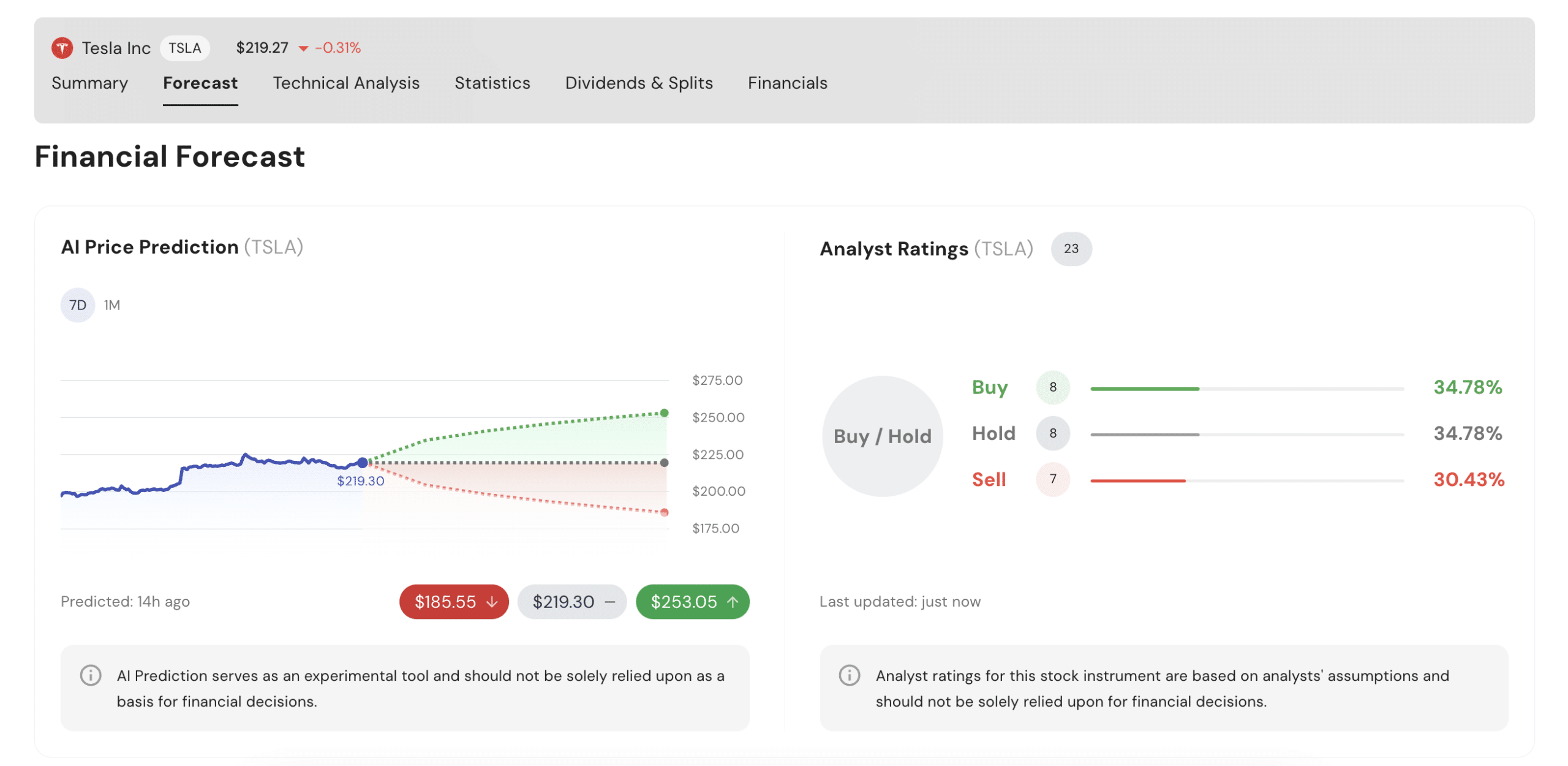The width and height of the screenshot is (1568, 766).
Task: View the Financials tab
Action: (x=787, y=83)
